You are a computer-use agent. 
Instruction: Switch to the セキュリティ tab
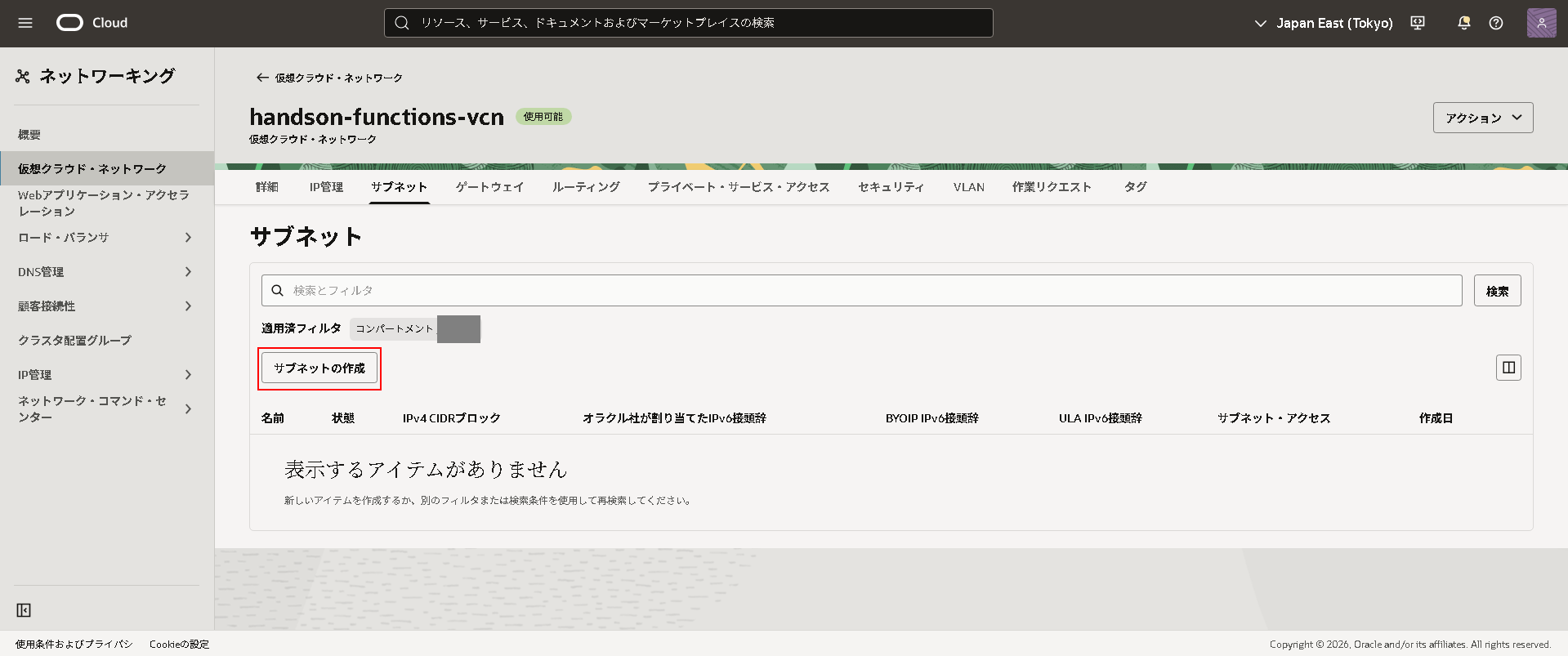click(x=891, y=187)
